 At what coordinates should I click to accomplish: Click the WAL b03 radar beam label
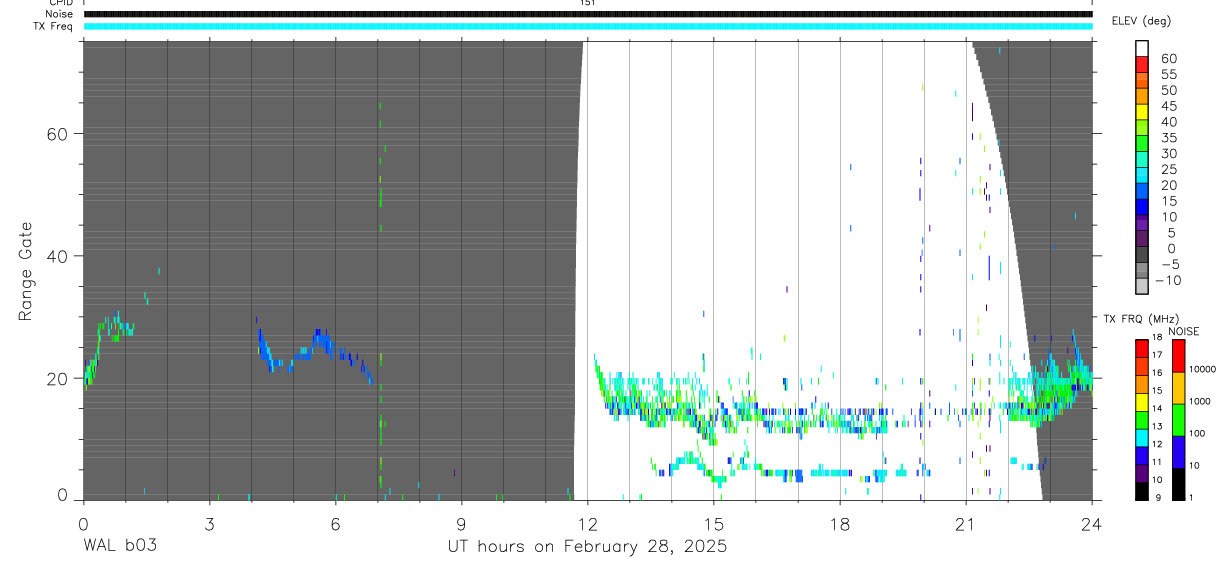point(120,546)
